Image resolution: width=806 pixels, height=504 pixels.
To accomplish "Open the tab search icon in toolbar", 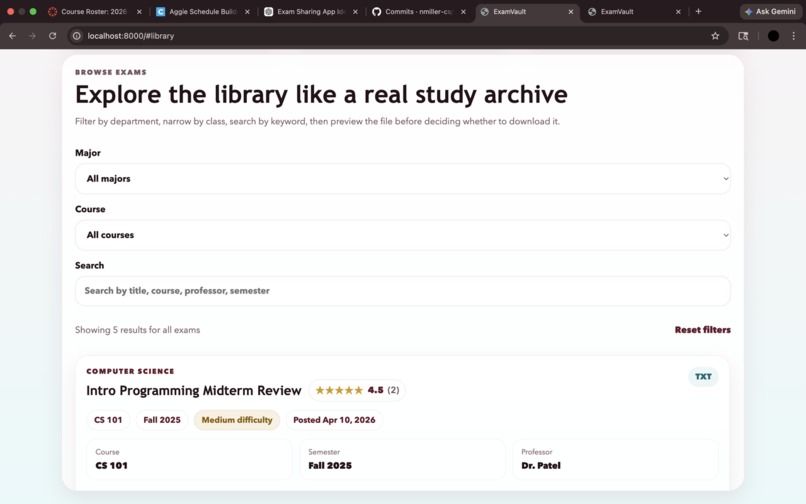I will (x=743, y=36).
